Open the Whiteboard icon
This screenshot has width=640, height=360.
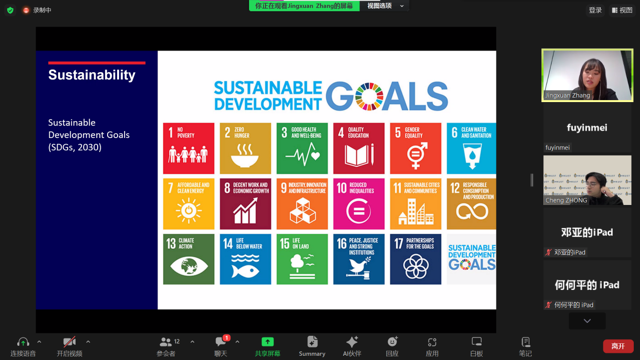click(x=476, y=342)
